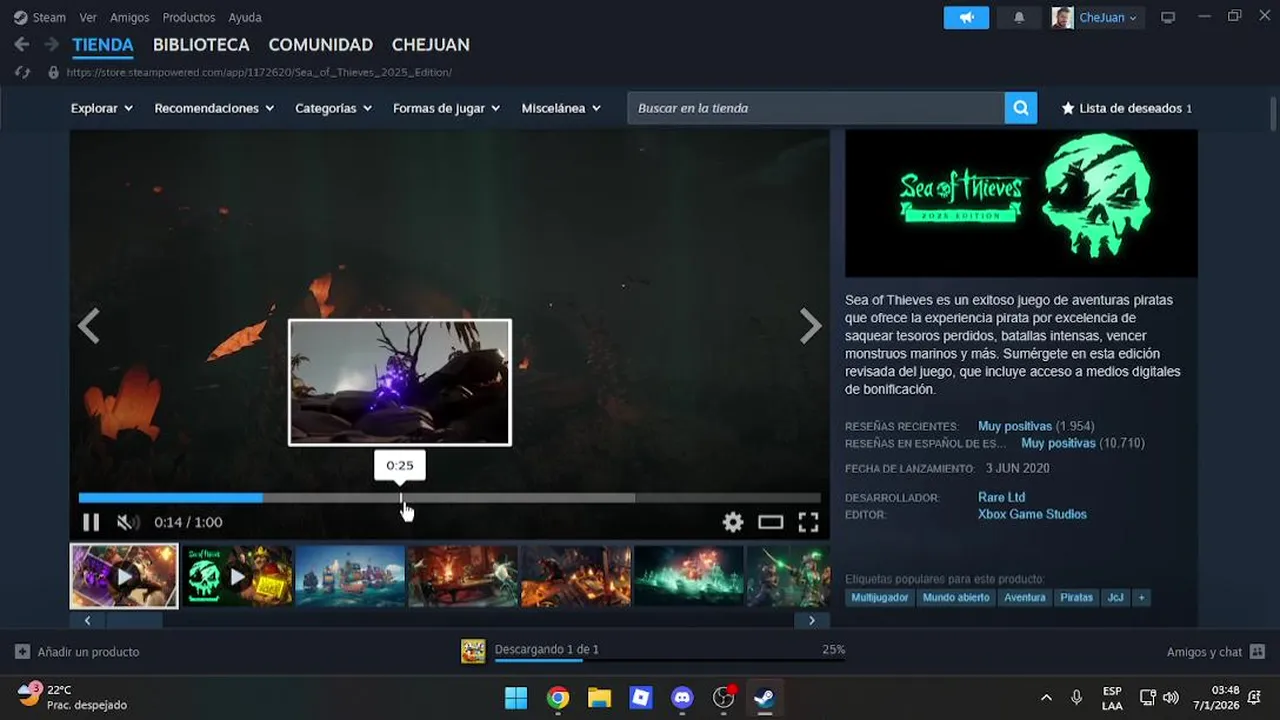The height and width of the screenshot is (720, 1280).
Task: Click the downloading game icon in the bottom bar
Action: point(473,651)
